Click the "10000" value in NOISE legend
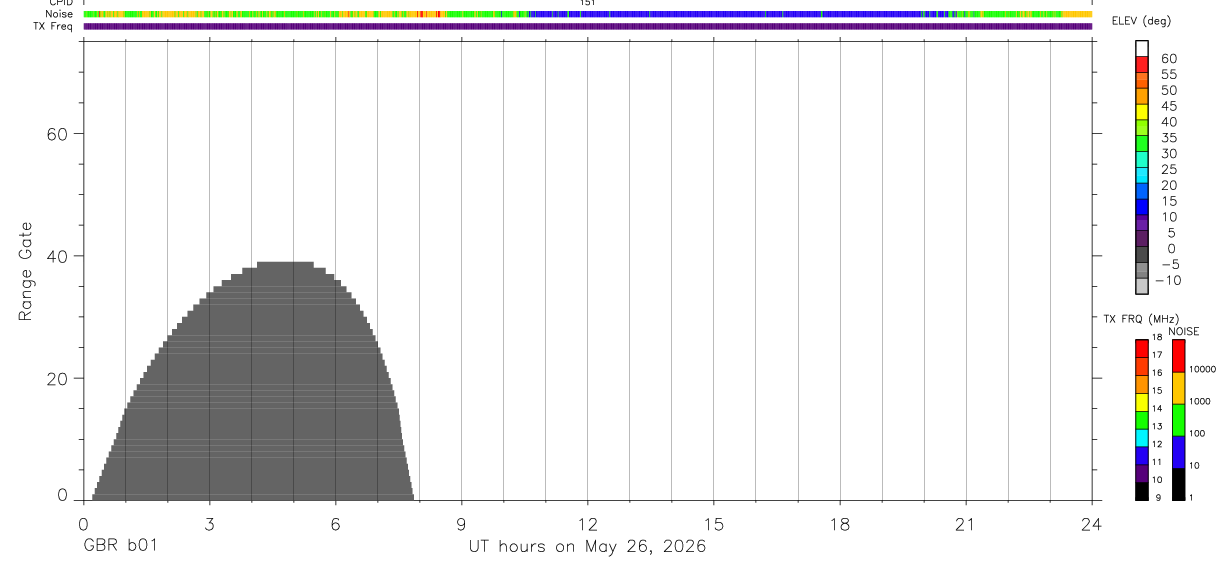The height and width of the screenshot is (567, 1228). pos(1202,370)
